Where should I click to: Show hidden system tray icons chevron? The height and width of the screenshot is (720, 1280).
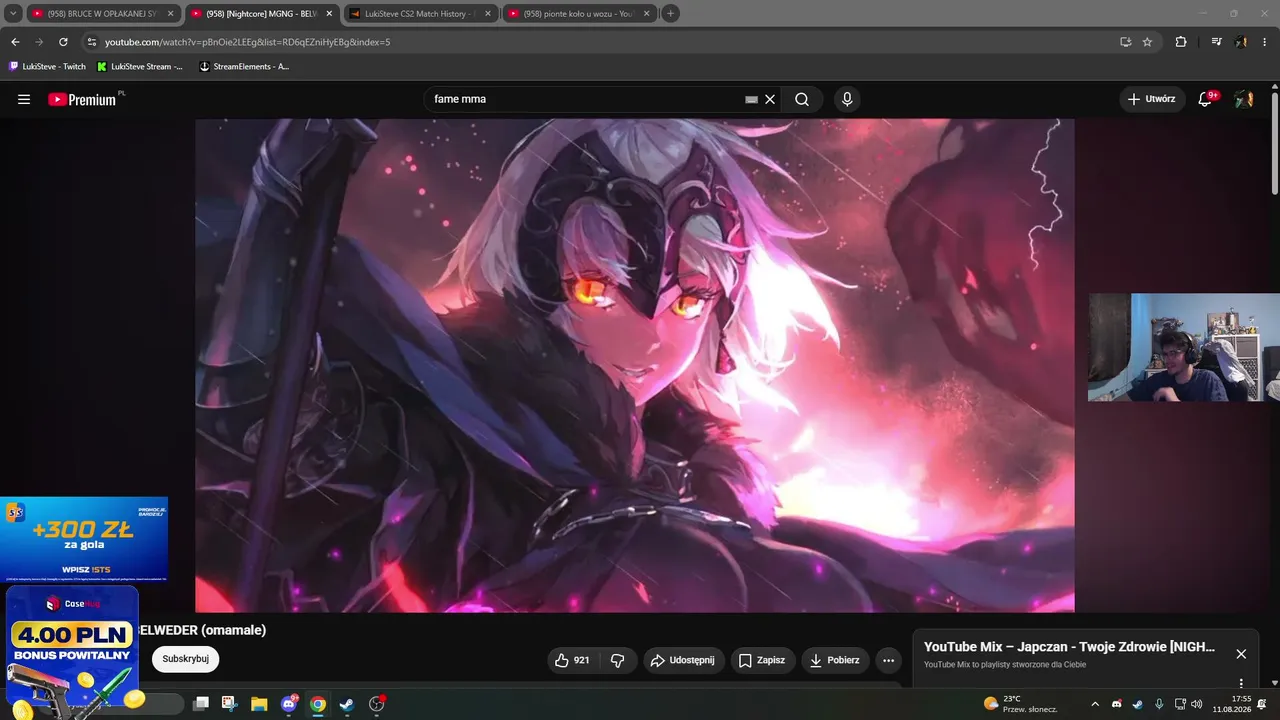point(1095,704)
